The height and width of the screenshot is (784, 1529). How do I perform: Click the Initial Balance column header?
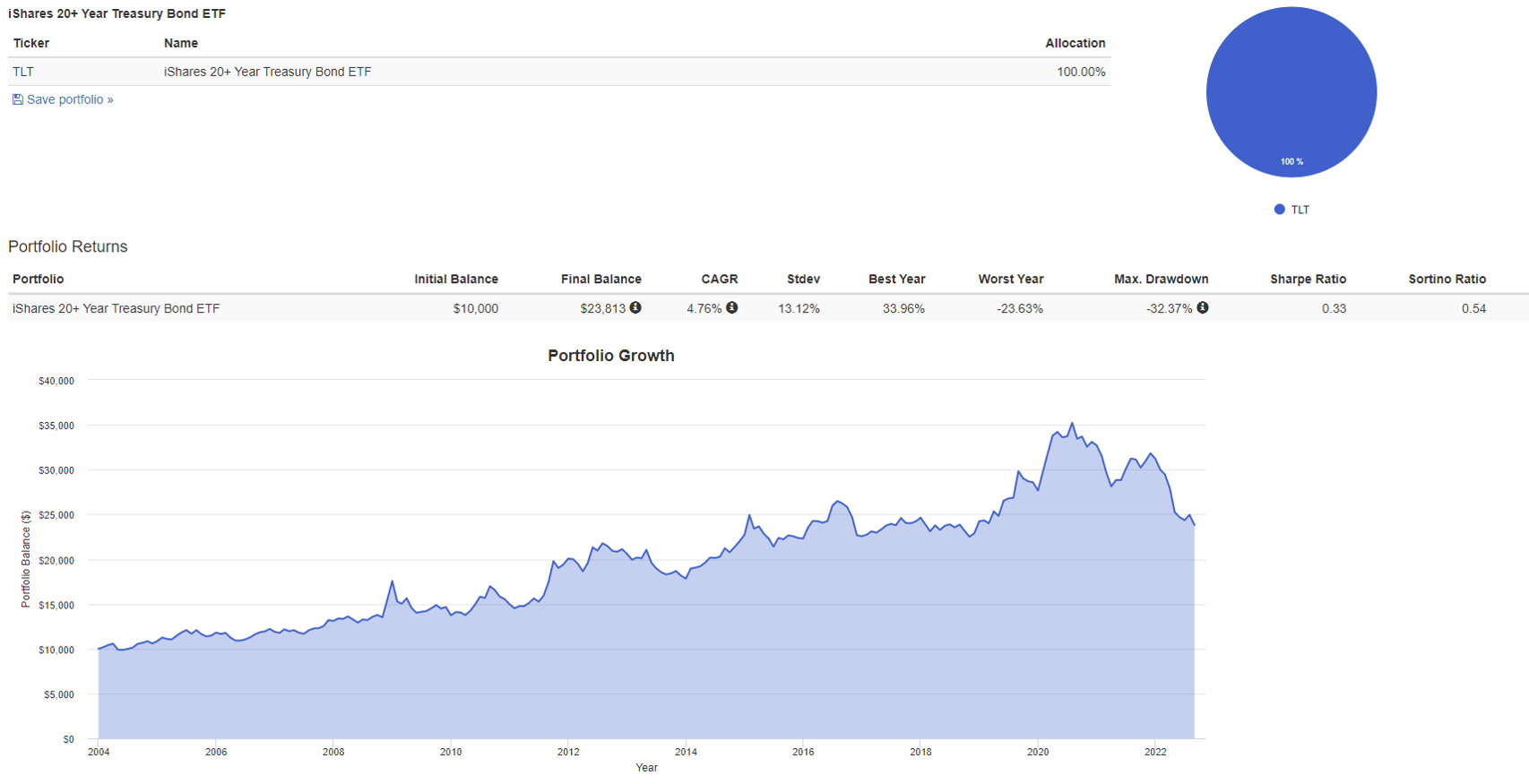pos(456,279)
